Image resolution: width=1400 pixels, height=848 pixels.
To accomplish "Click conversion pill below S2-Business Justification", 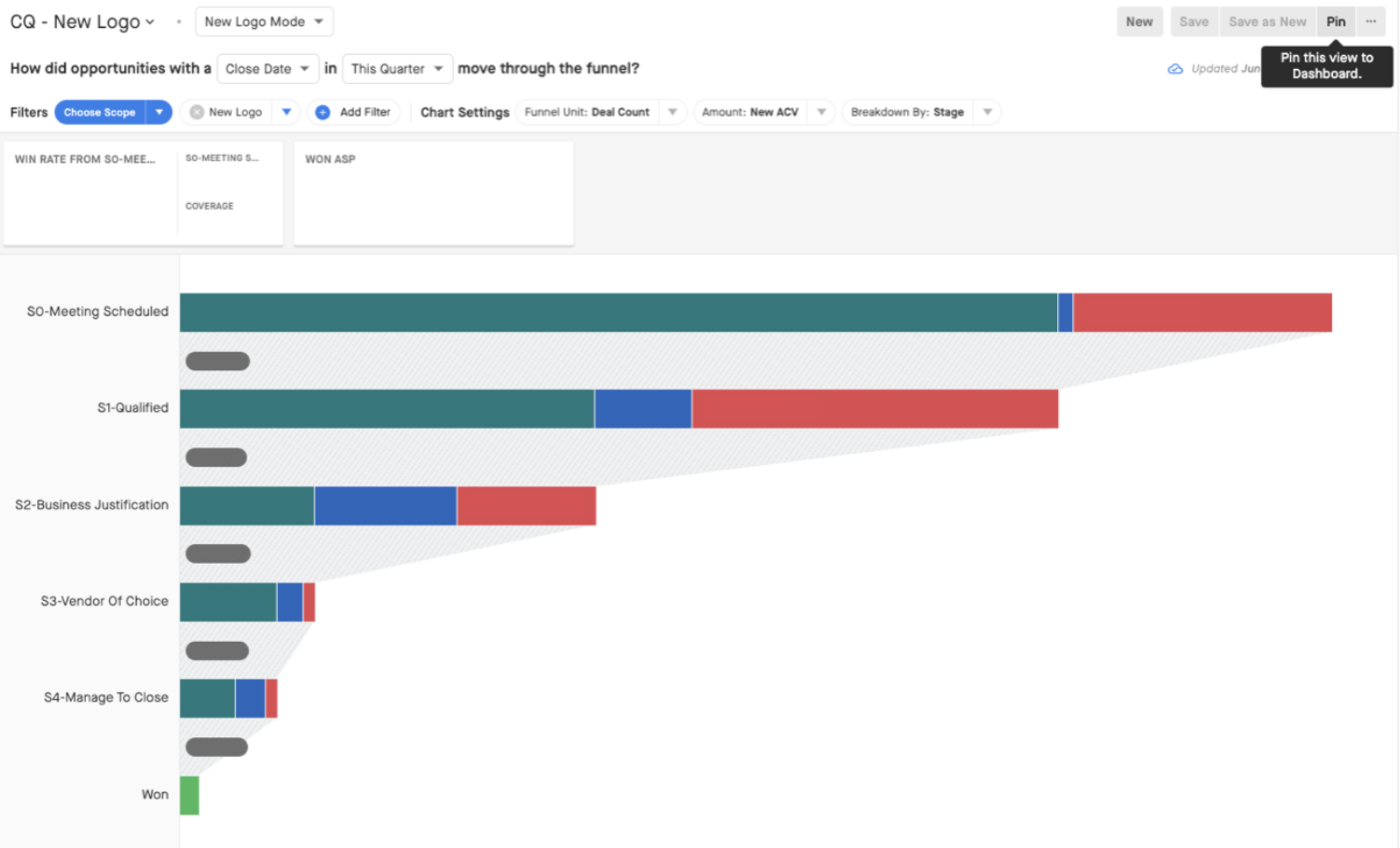I will click(x=218, y=554).
